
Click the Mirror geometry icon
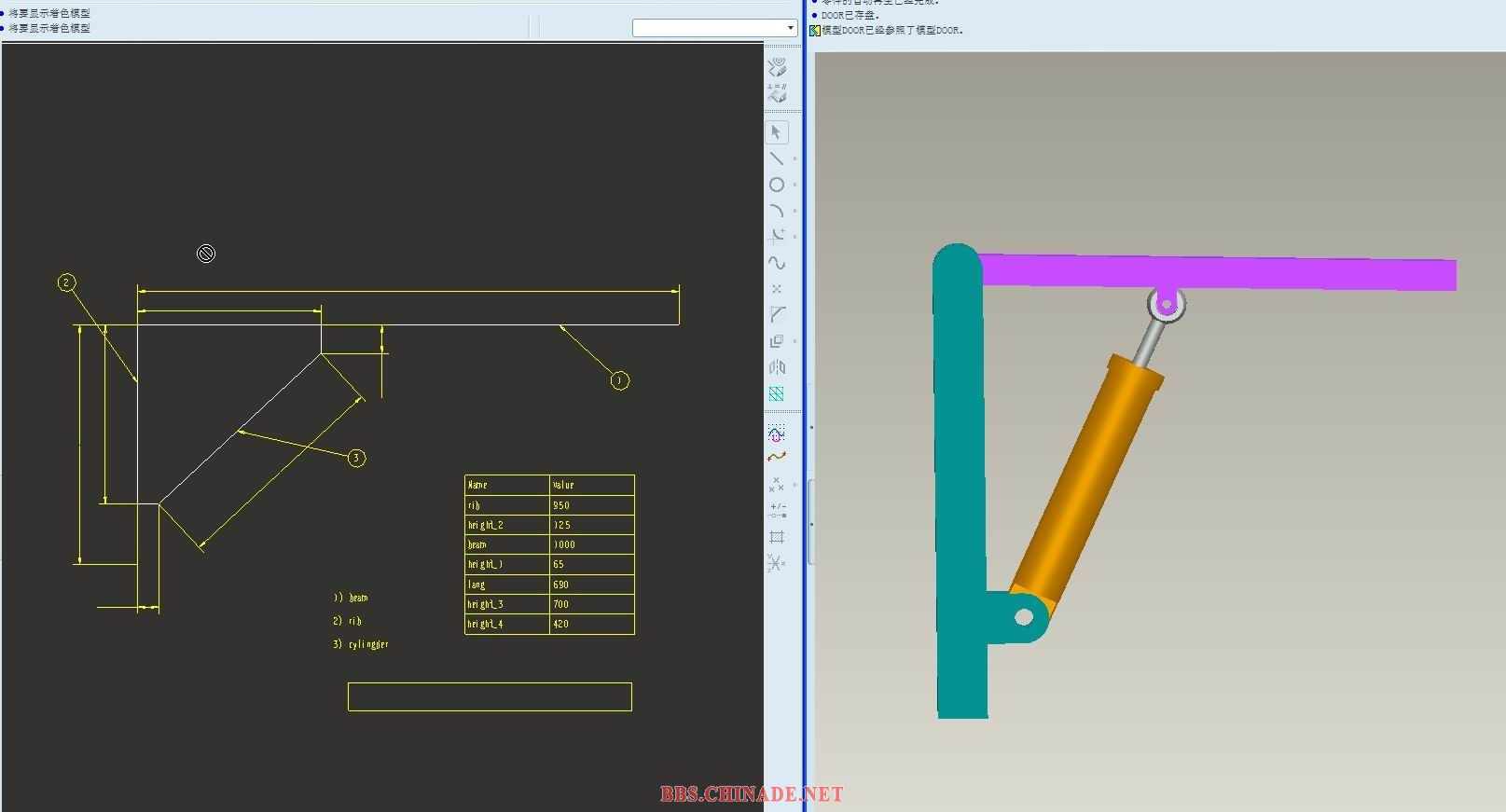point(776,367)
